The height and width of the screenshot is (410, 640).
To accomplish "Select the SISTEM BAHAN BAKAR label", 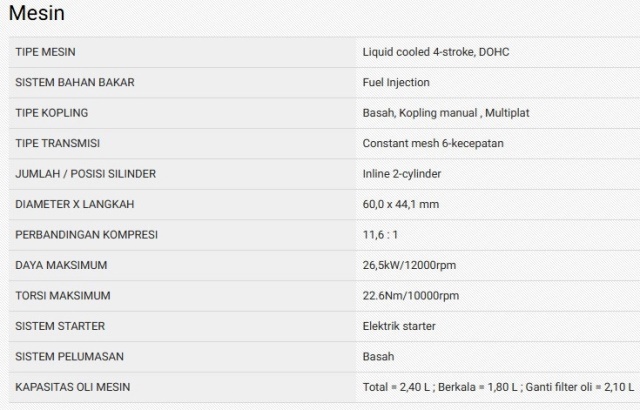I will point(75,82).
